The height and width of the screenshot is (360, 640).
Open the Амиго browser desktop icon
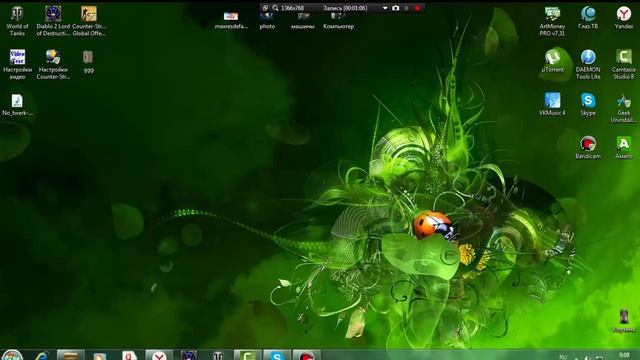click(624, 147)
